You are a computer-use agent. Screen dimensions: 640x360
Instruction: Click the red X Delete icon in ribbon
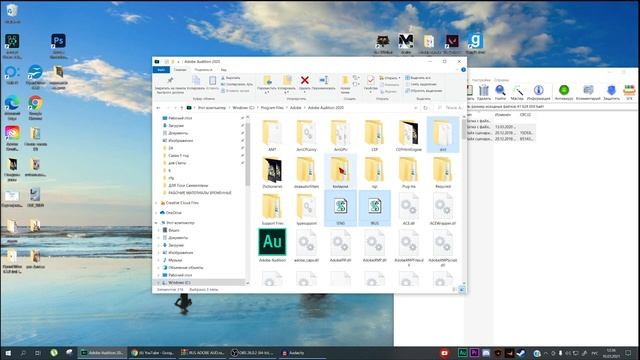click(x=304, y=80)
